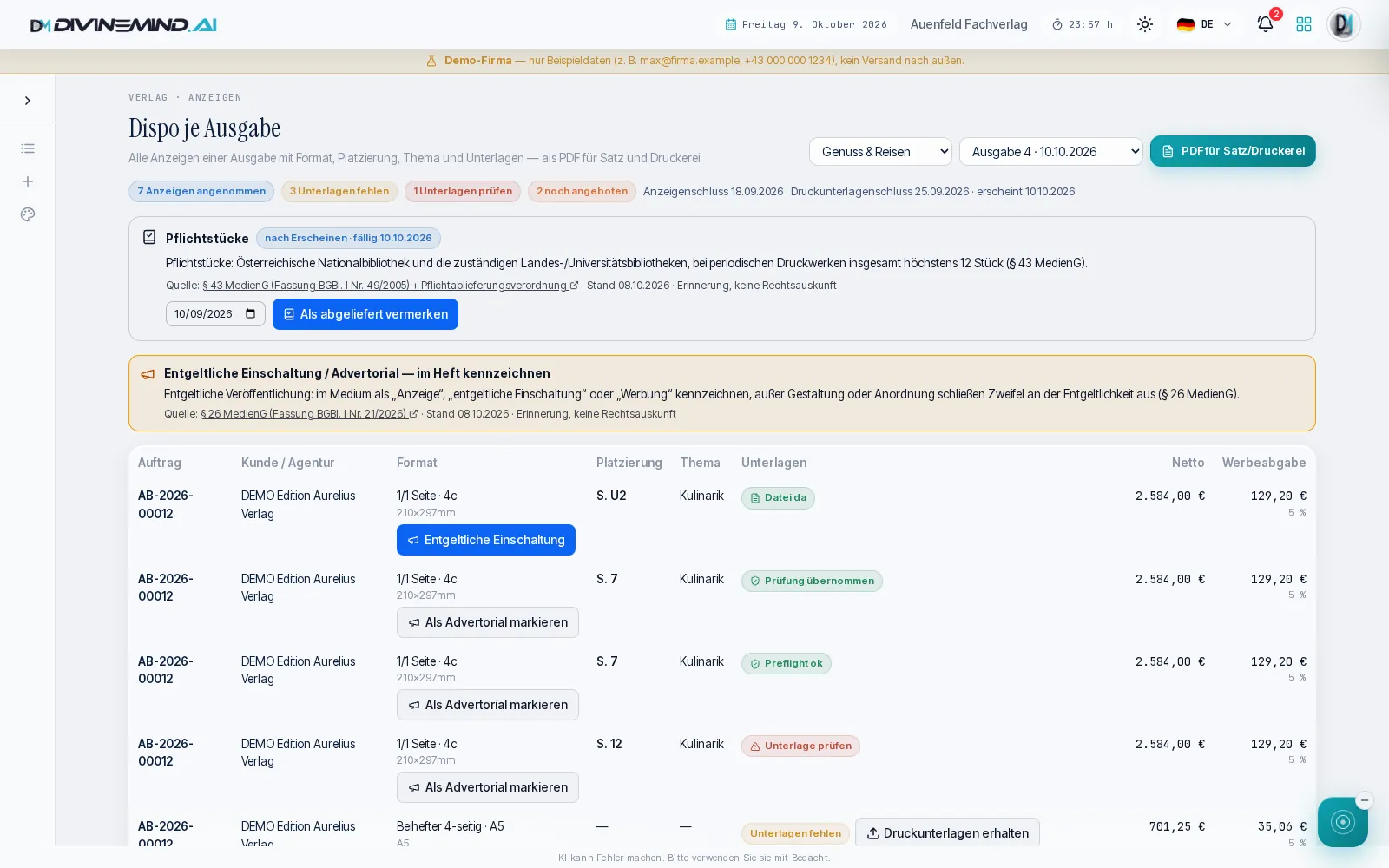Screen dimensions: 1389x868
Task: Click the Platzierung column header
Action: pyautogui.click(x=629, y=463)
